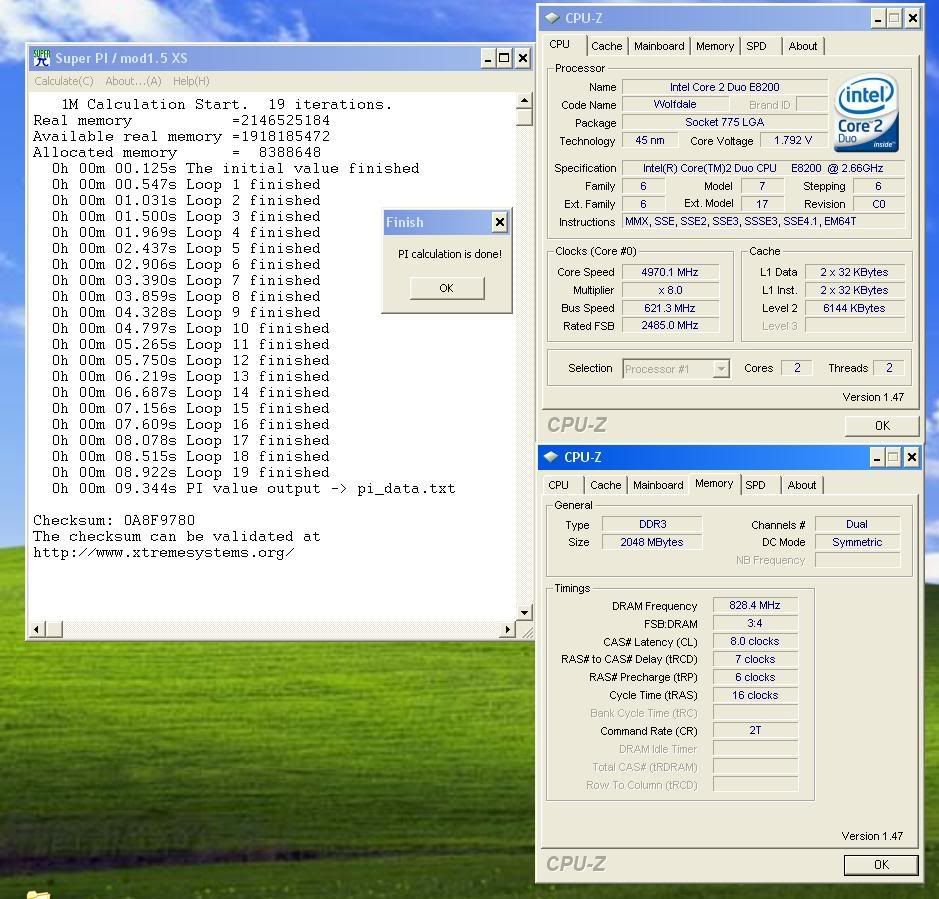The image size is (939, 899).
Task: Switch to Mainboard tab in top CPU-Z
Action: (659, 46)
